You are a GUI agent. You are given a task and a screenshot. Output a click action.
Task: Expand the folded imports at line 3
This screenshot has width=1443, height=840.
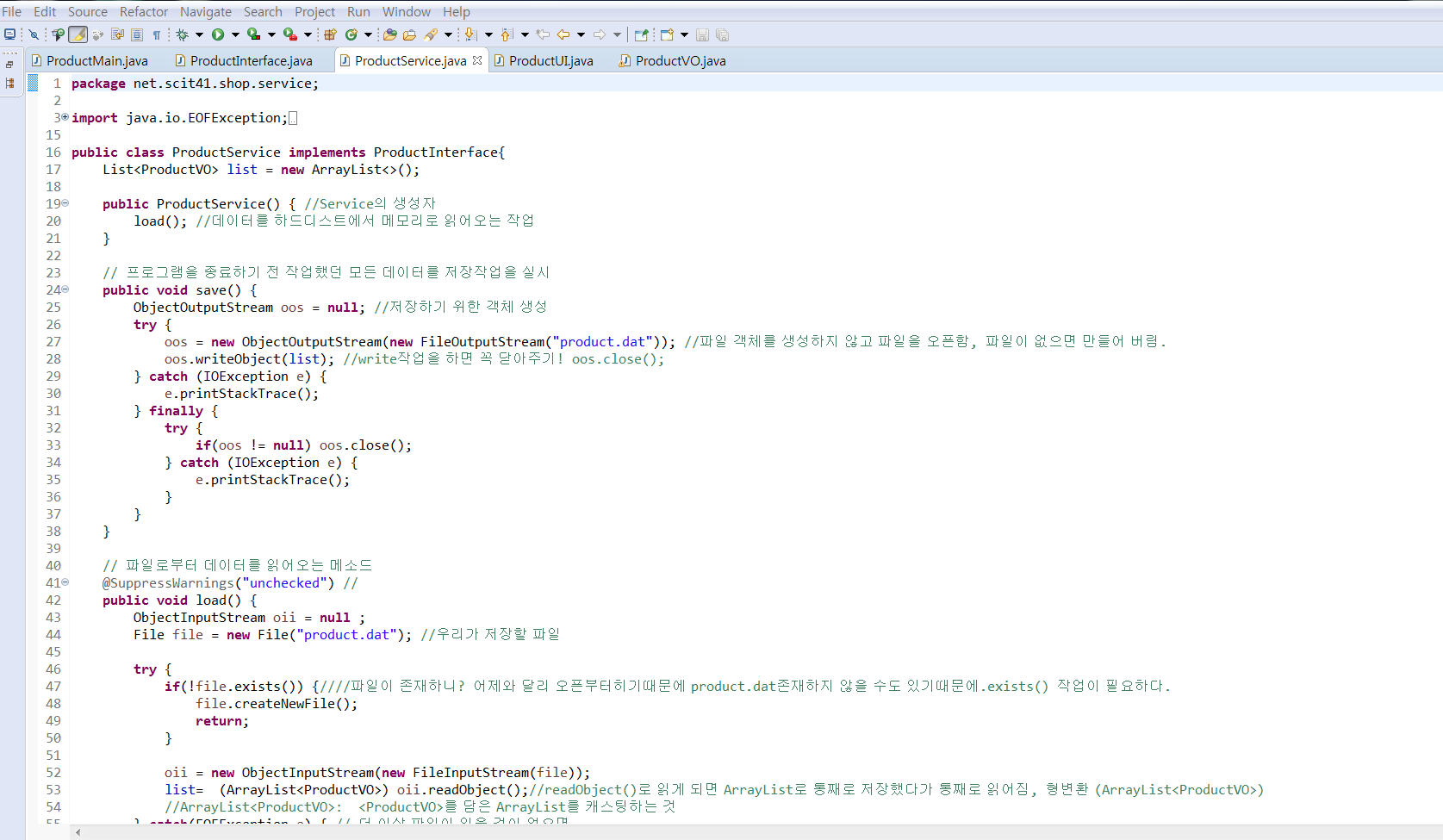tap(65, 117)
